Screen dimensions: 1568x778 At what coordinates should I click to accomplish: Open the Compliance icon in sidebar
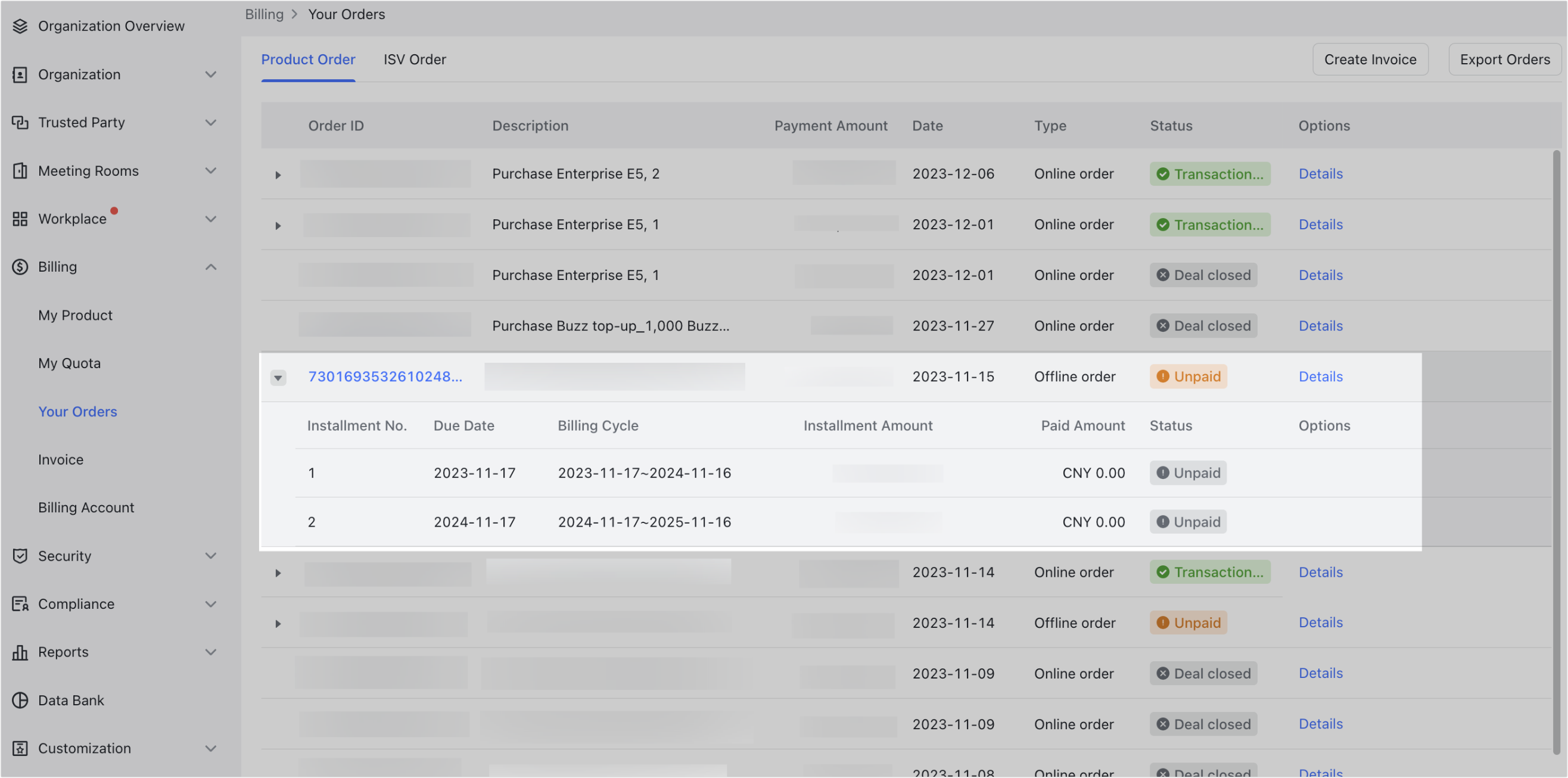[20, 603]
